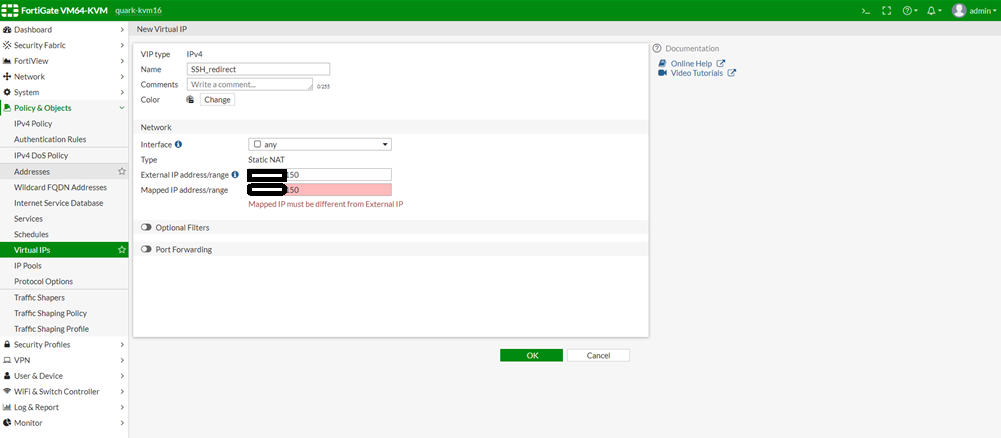Favorite Virtual IPs with the star icon
Screen dimensions: 1001x438
(x=122, y=249)
